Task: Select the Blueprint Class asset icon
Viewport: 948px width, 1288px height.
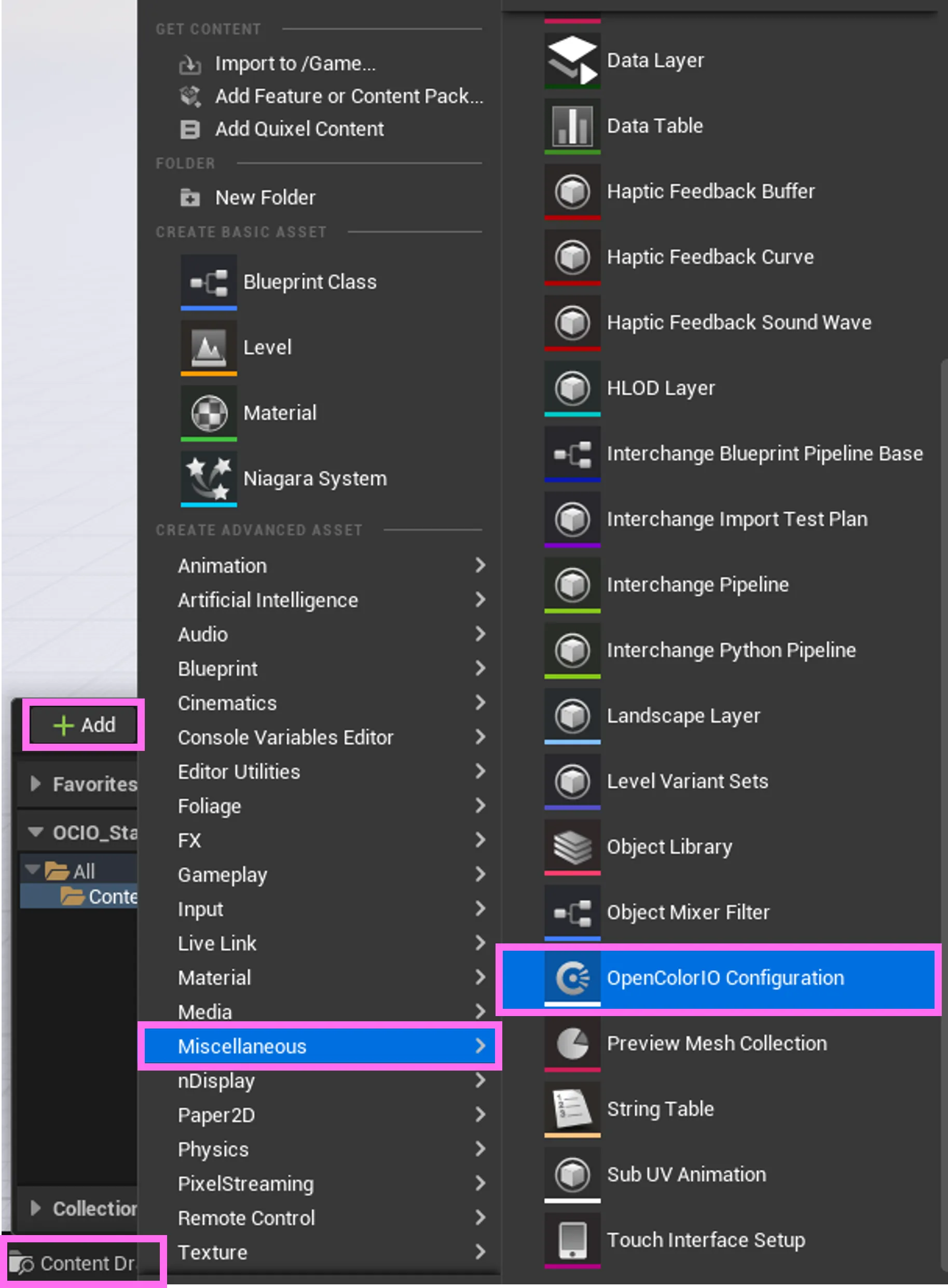Action: coord(208,282)
